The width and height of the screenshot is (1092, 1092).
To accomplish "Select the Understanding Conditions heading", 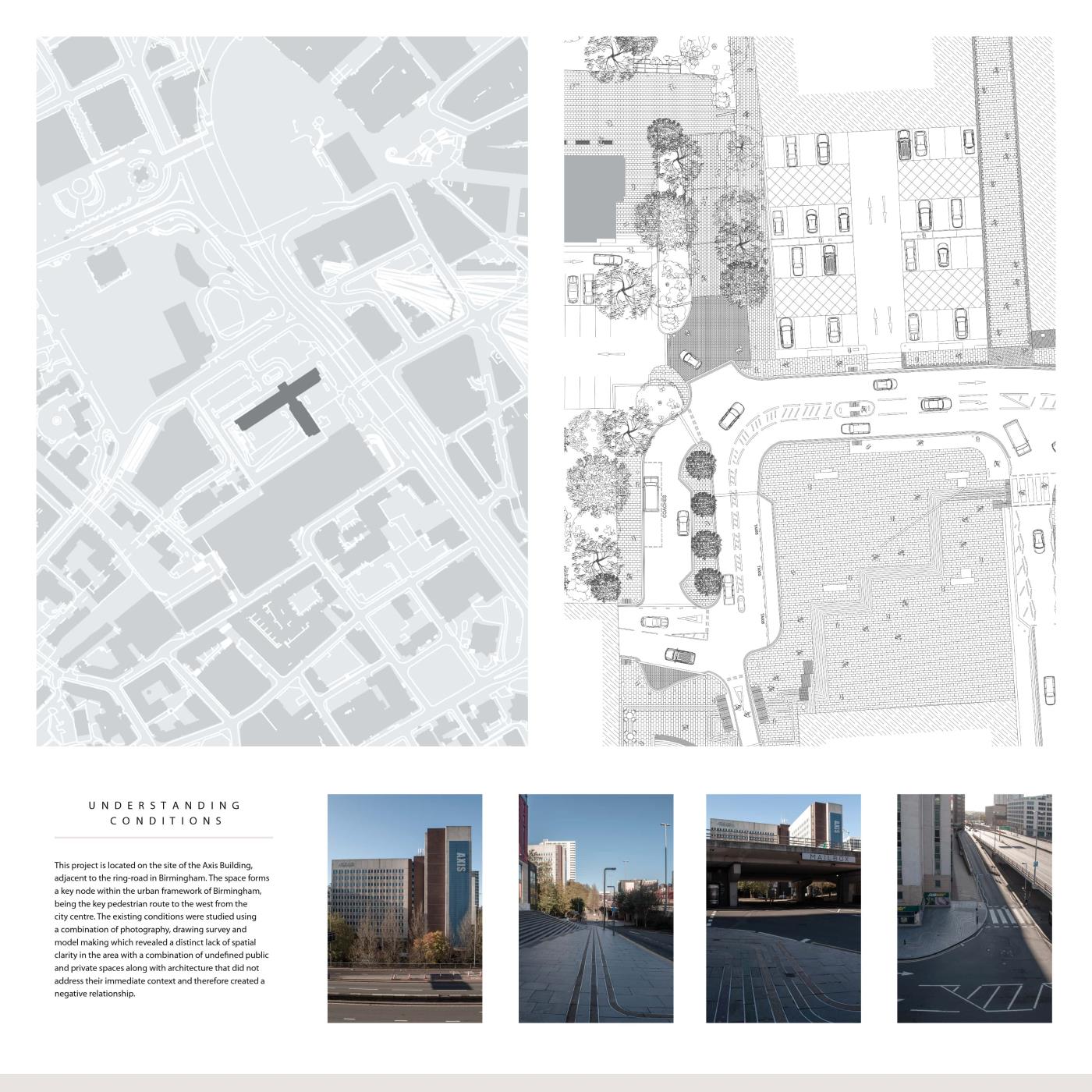I will click(165, 813).
